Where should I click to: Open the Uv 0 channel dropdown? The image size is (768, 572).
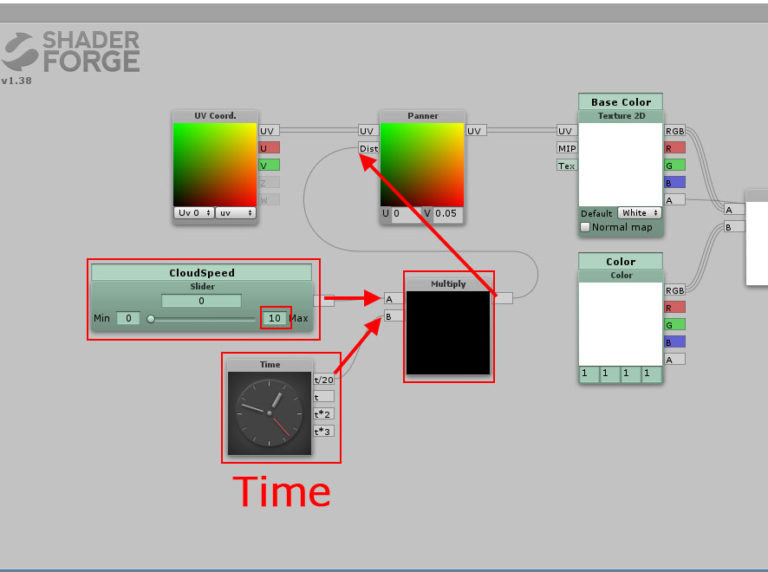tap(195, 213)
